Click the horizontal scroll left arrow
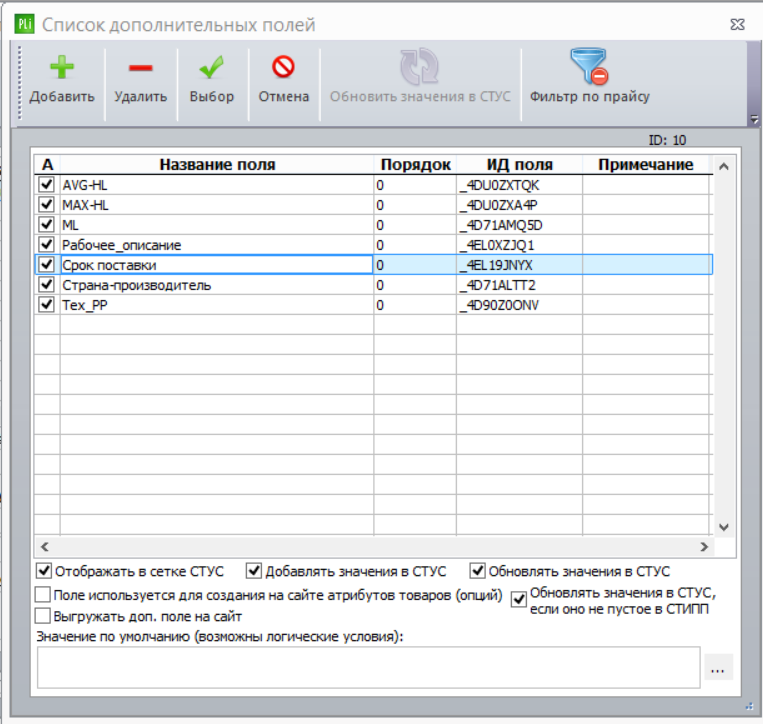The width and height of the screenshot is (763, 724). tap(45, 547)
